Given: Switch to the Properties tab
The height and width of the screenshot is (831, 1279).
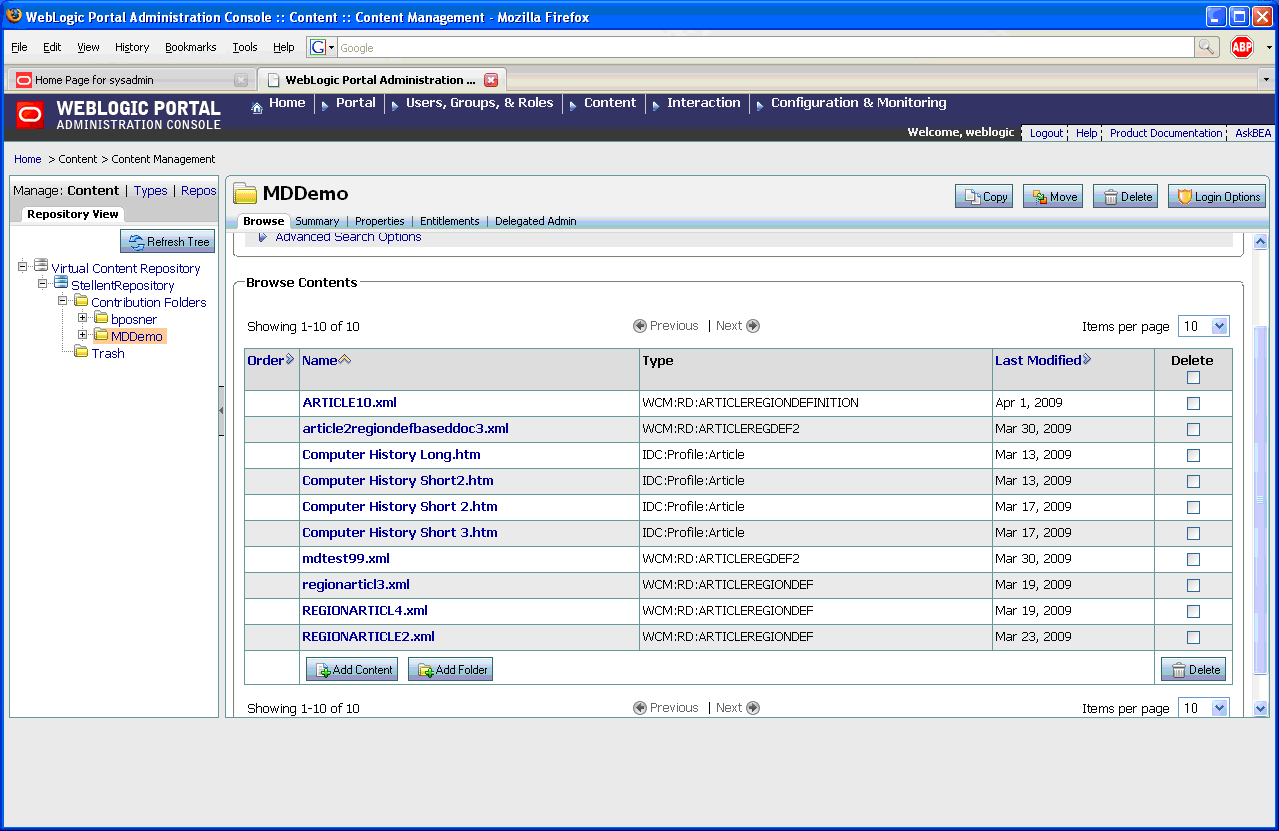Looking at the screenshot, I should point(380,221).
